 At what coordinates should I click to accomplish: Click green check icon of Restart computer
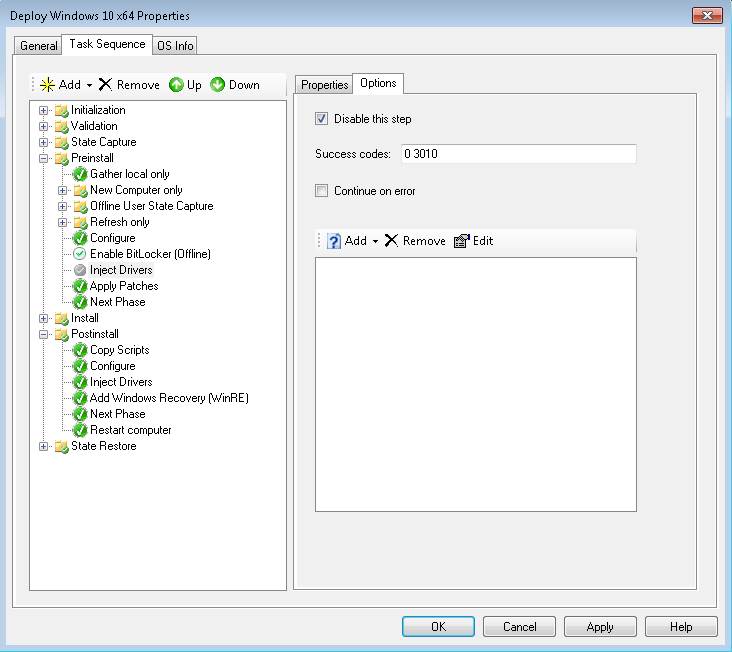click(x=80, y=430)
